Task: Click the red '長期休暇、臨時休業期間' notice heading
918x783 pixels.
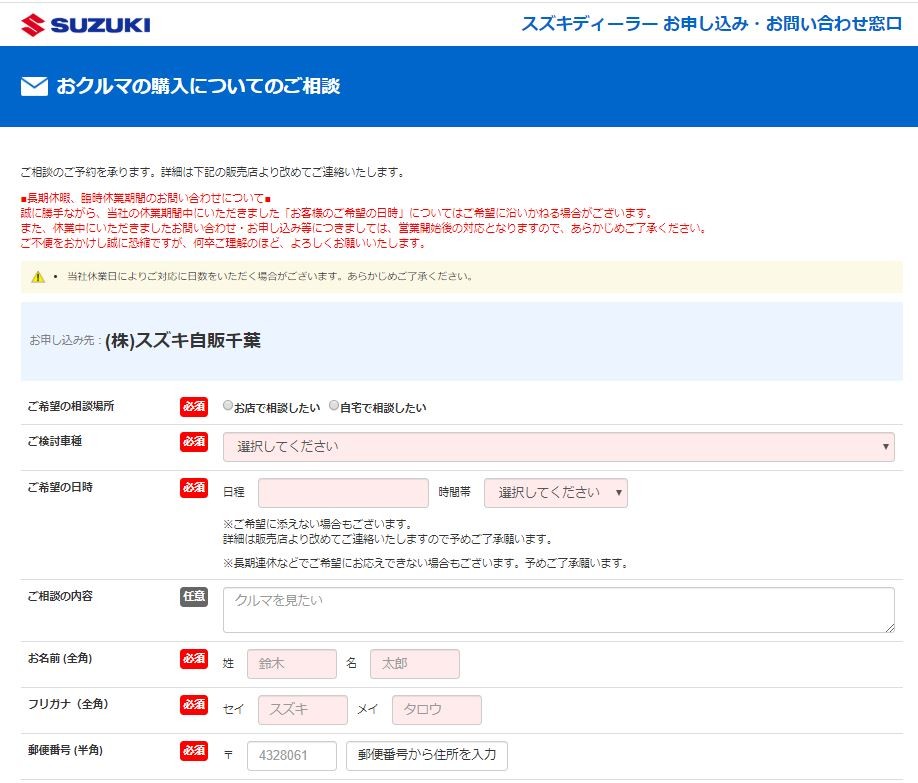Action: [145, 198]
